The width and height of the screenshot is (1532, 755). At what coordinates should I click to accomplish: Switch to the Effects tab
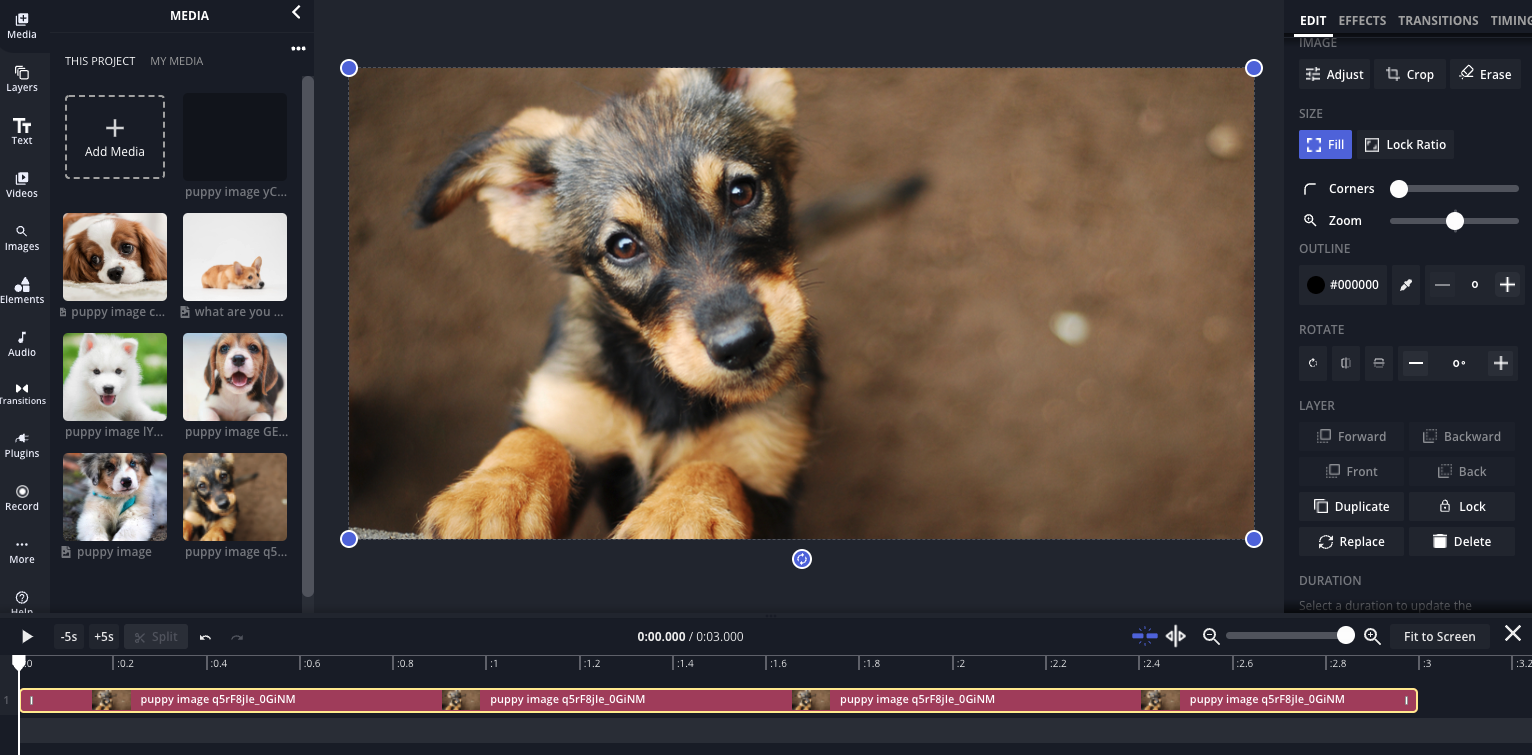(1362, 20)
